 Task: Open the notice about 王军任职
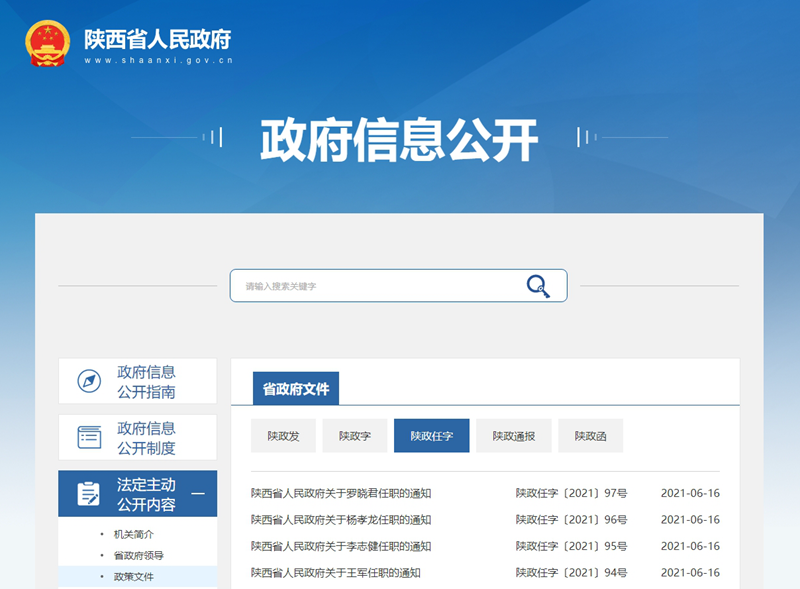[x=336, y=573]
